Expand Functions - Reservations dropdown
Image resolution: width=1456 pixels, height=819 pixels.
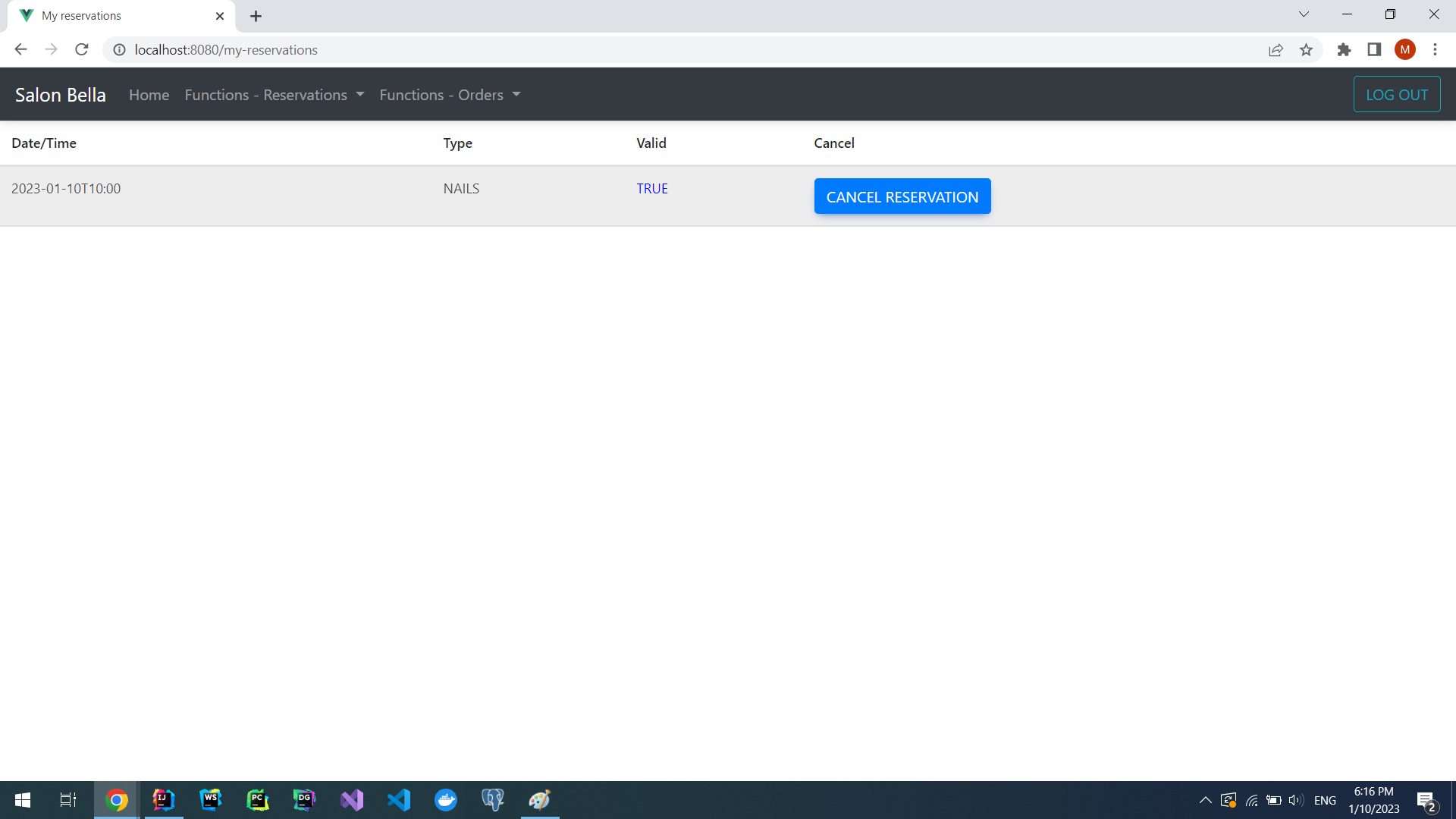point(275,95)
